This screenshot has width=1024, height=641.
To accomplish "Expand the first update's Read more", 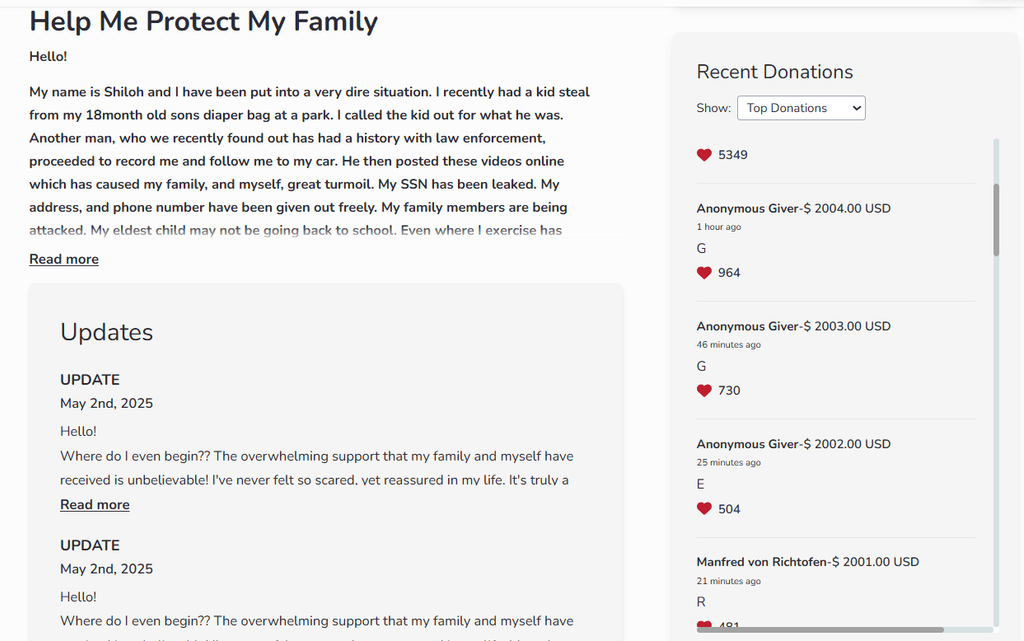I will [95, 505].
